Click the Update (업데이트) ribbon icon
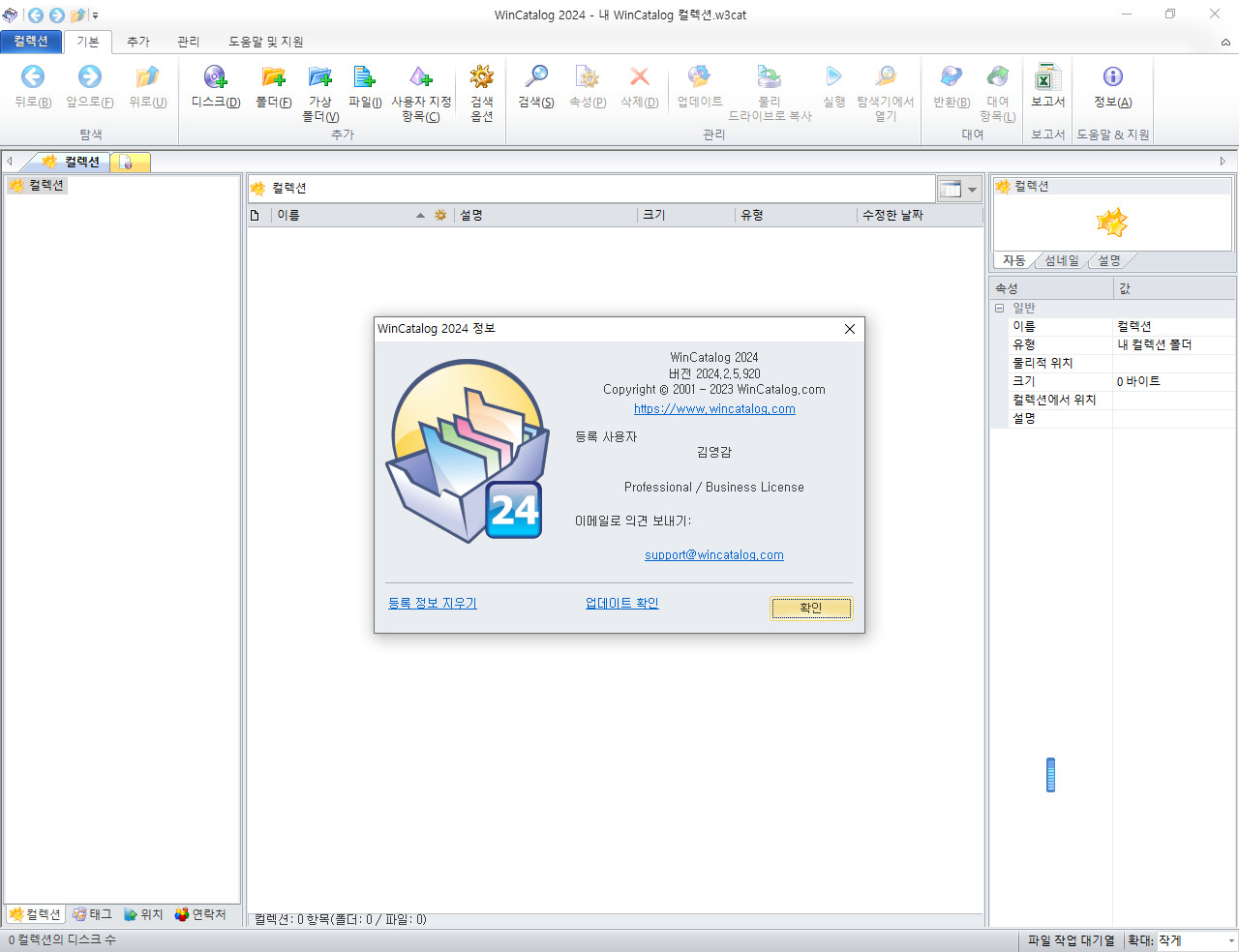The image size is (1239, 952). (699, 76)
